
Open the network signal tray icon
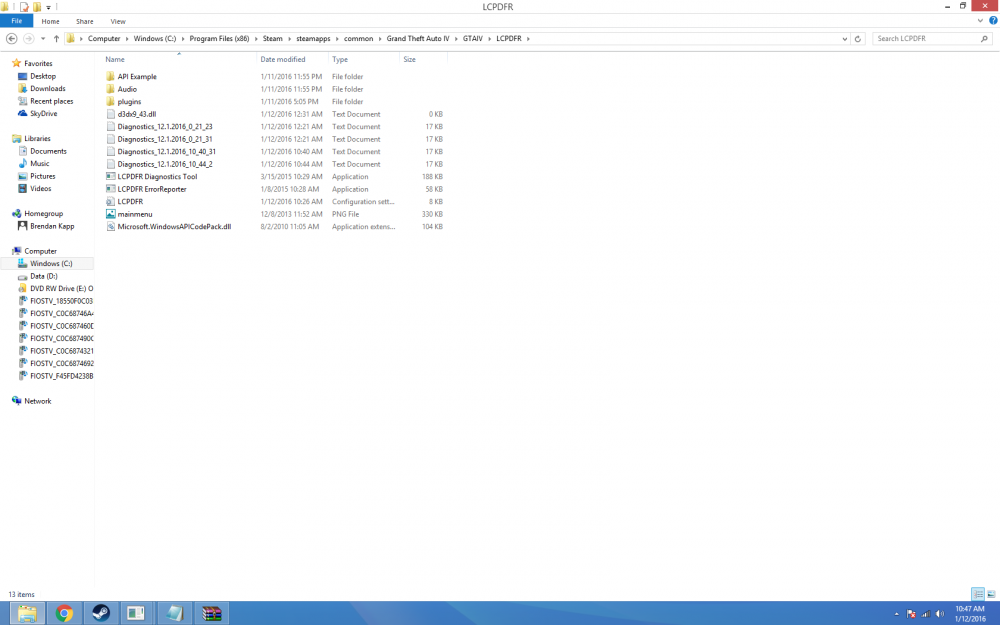coord(926,614)
